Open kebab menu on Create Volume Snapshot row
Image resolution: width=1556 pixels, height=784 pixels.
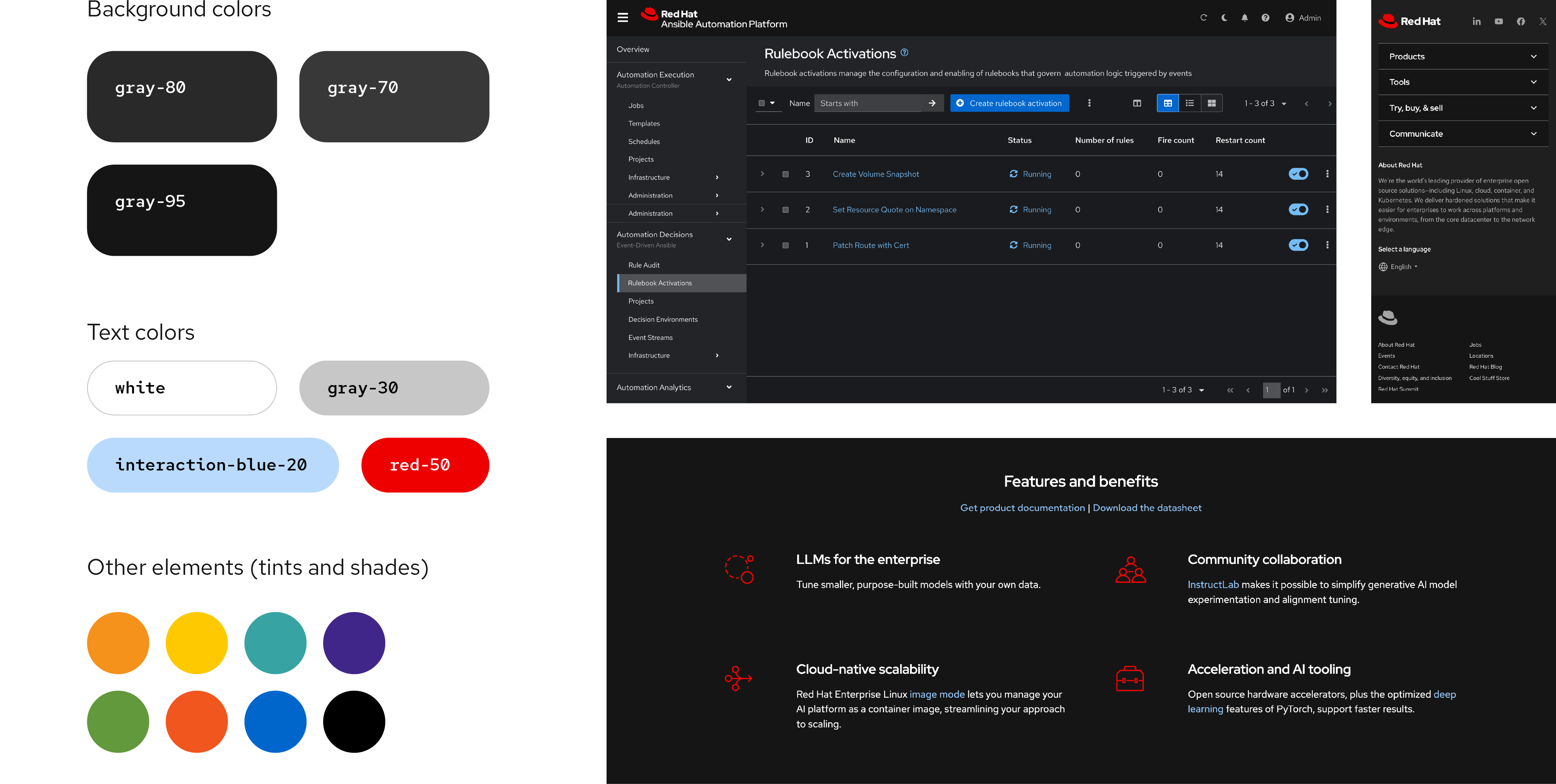[x=1327, y=174]
